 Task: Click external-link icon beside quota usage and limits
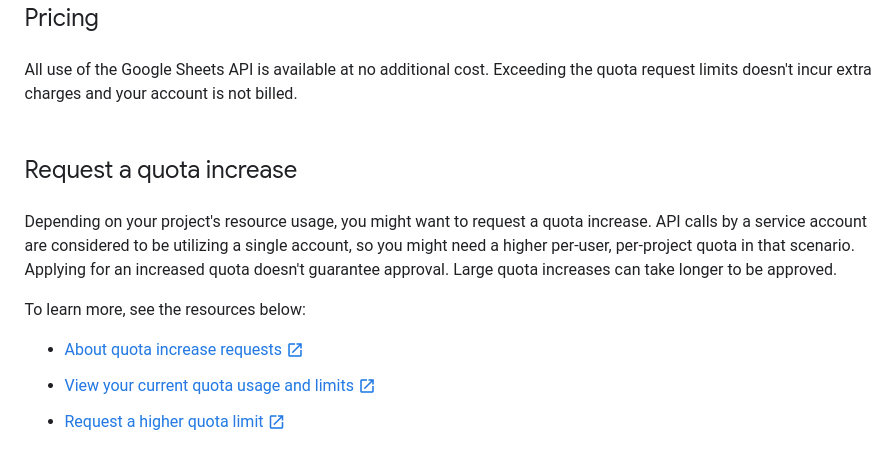[x=367, y=386]
